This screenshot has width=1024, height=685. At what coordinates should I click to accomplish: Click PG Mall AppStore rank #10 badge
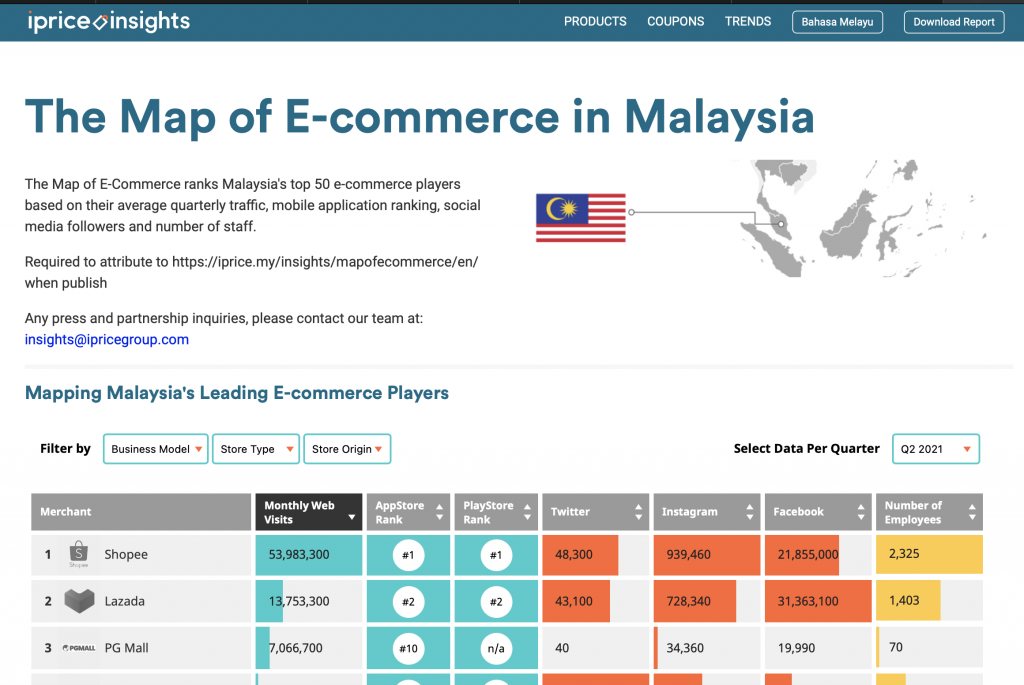click(x=408, y=648)
